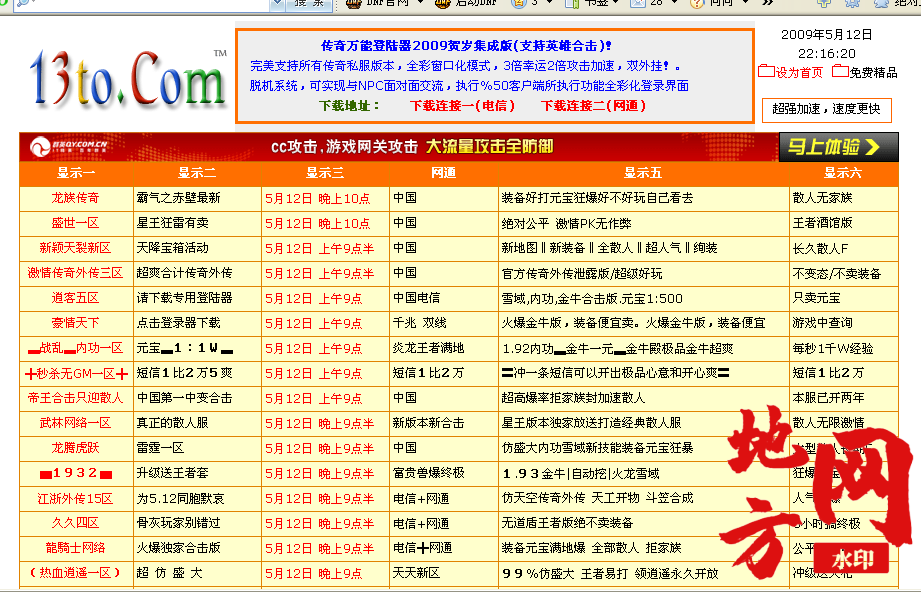Viewport: 921px width, 592px height.
Task: Click the 设为首页 link
Action: pos(799,72)
